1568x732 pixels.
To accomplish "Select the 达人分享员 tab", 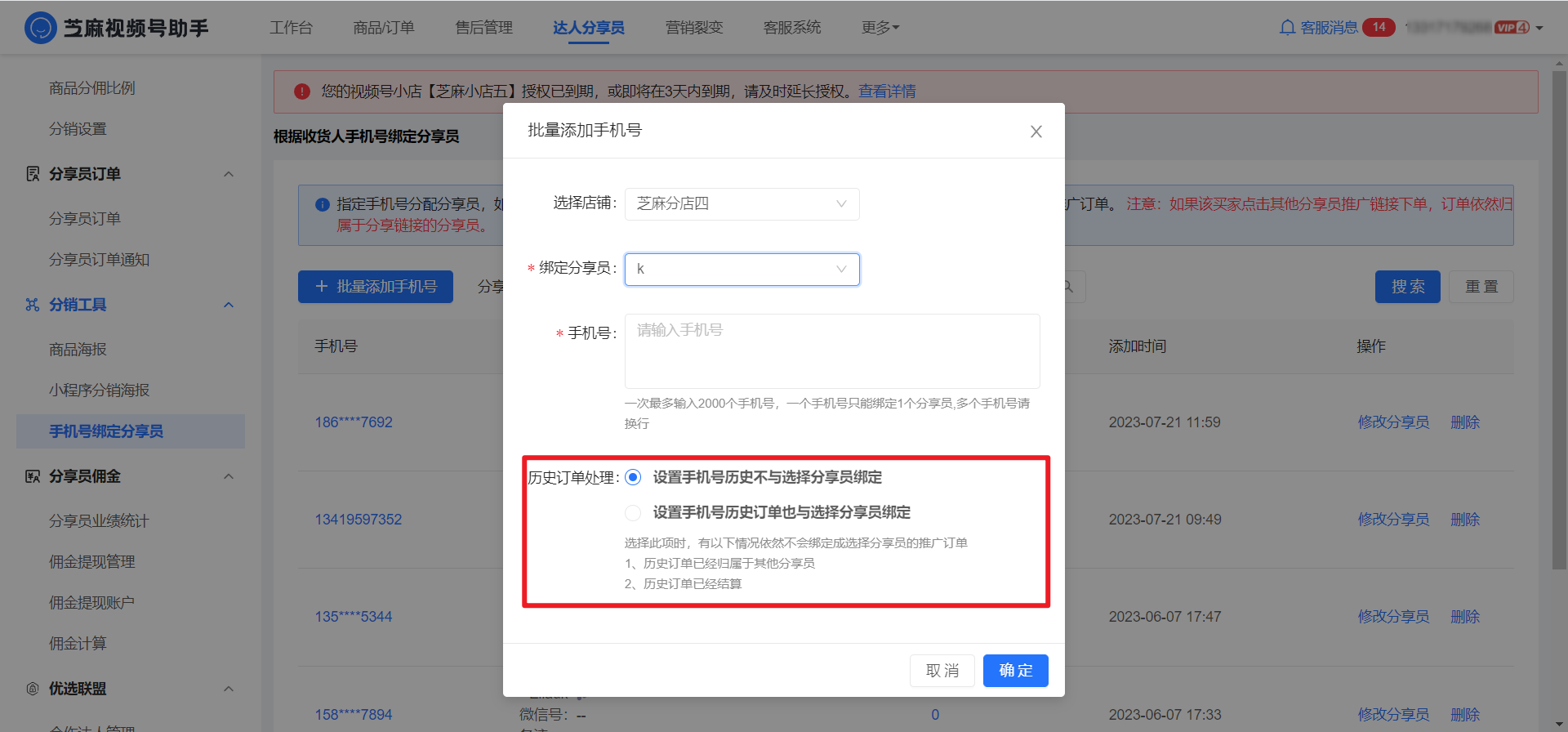I will [589, 28].
